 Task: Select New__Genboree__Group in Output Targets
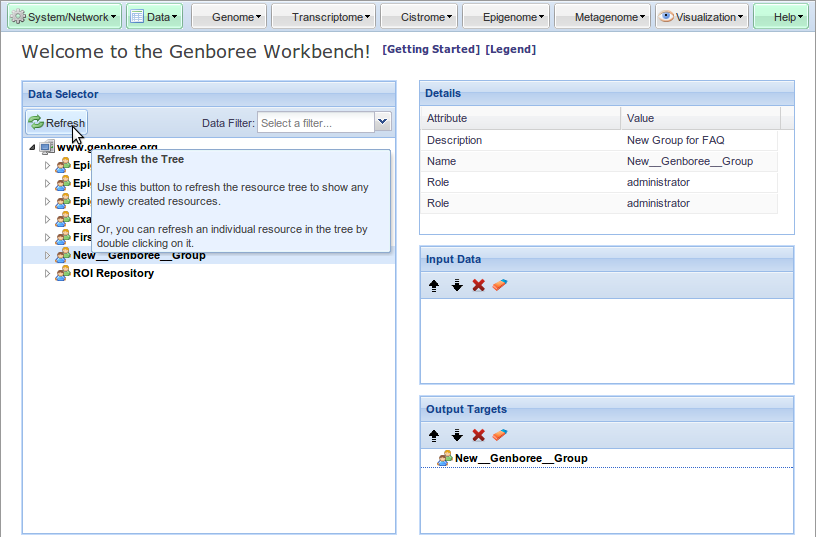520,458
